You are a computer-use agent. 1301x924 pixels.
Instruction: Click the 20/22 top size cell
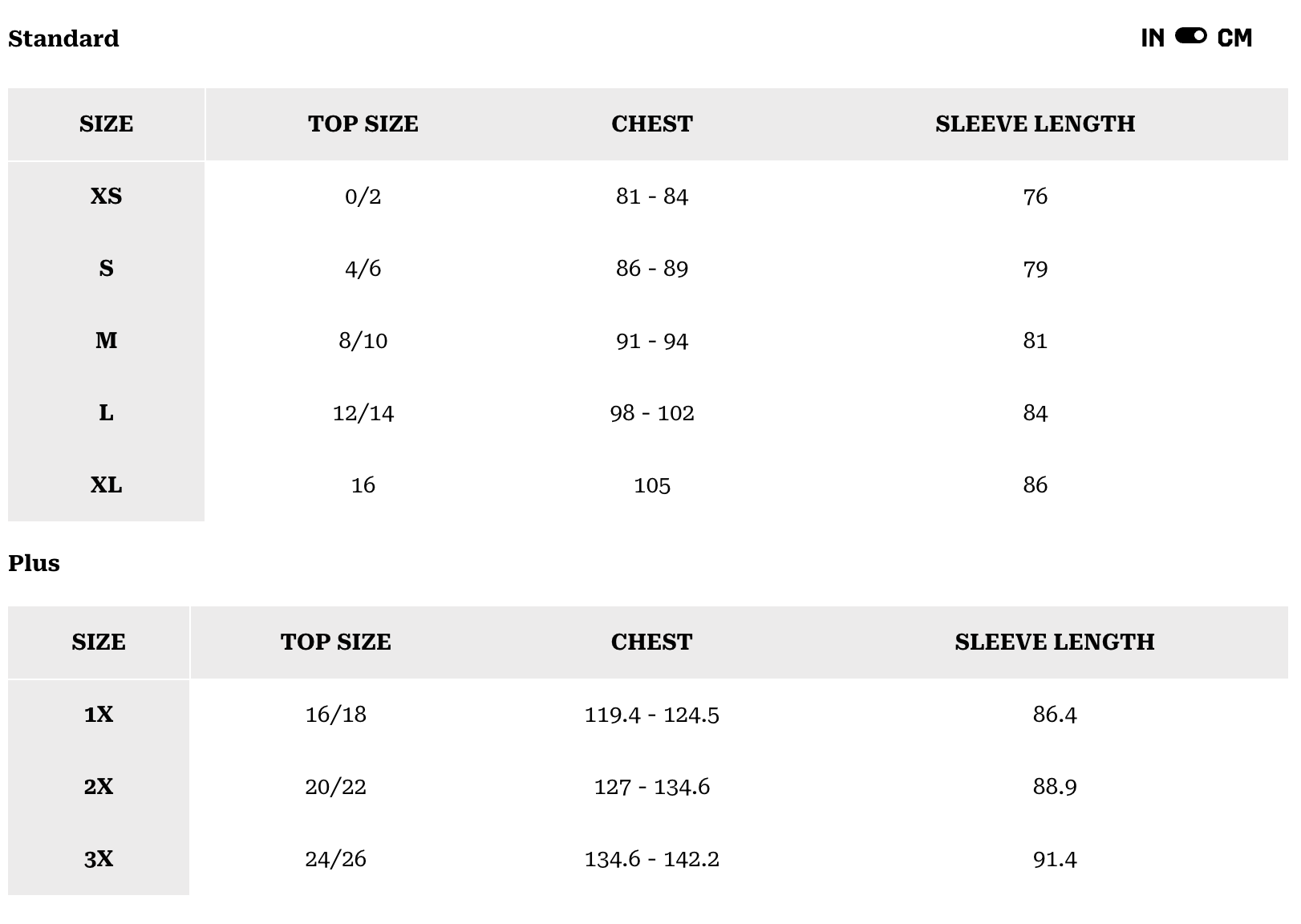(x=335, y=787)
